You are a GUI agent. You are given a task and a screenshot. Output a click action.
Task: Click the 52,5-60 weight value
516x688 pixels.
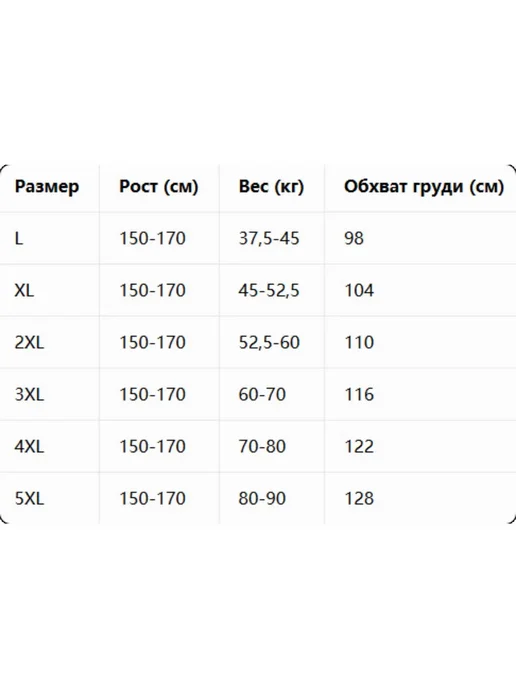coord(269,342)
